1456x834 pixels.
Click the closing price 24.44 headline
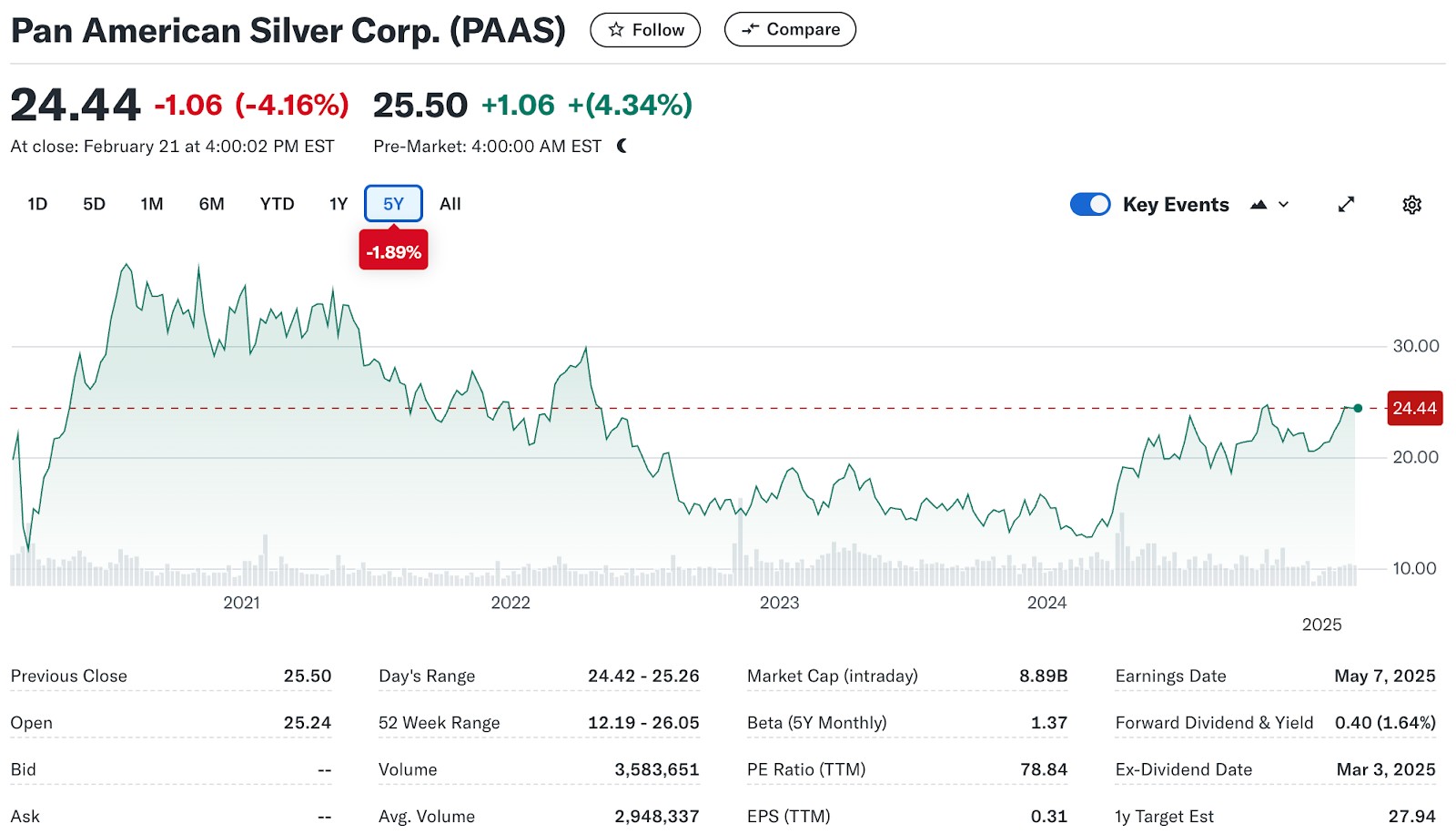pyautogui.click(x=76, y=105)
